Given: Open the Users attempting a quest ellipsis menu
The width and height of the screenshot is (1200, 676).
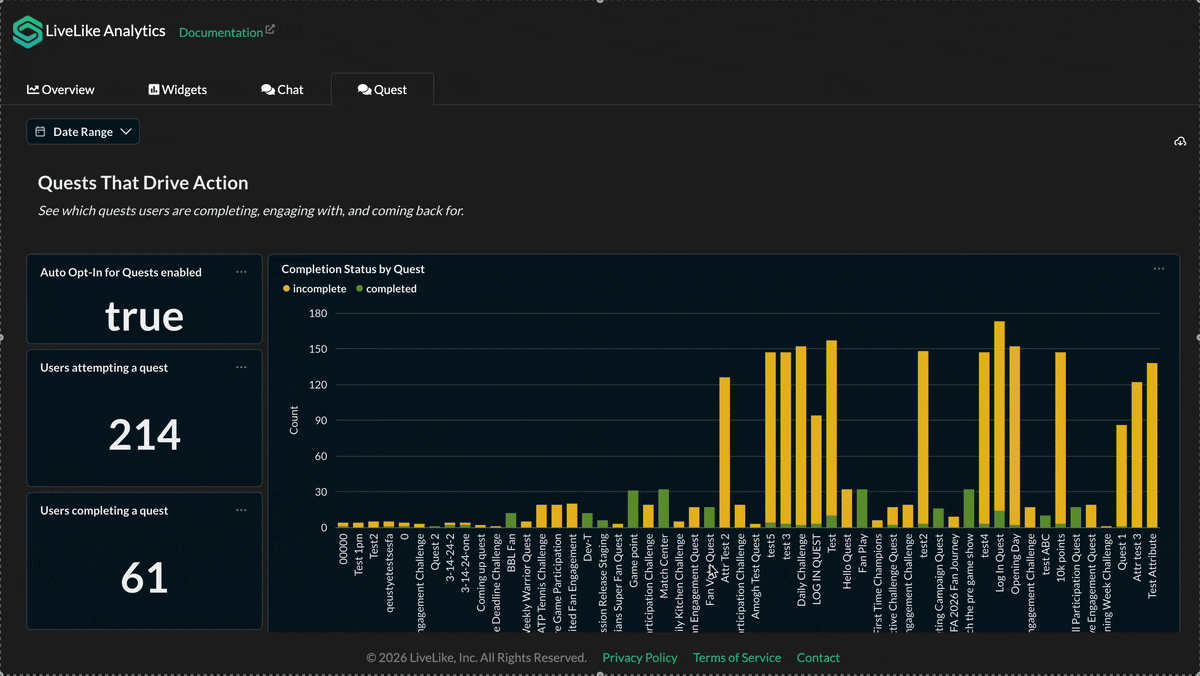Looking at the screenshot, I should click(241, 367).
